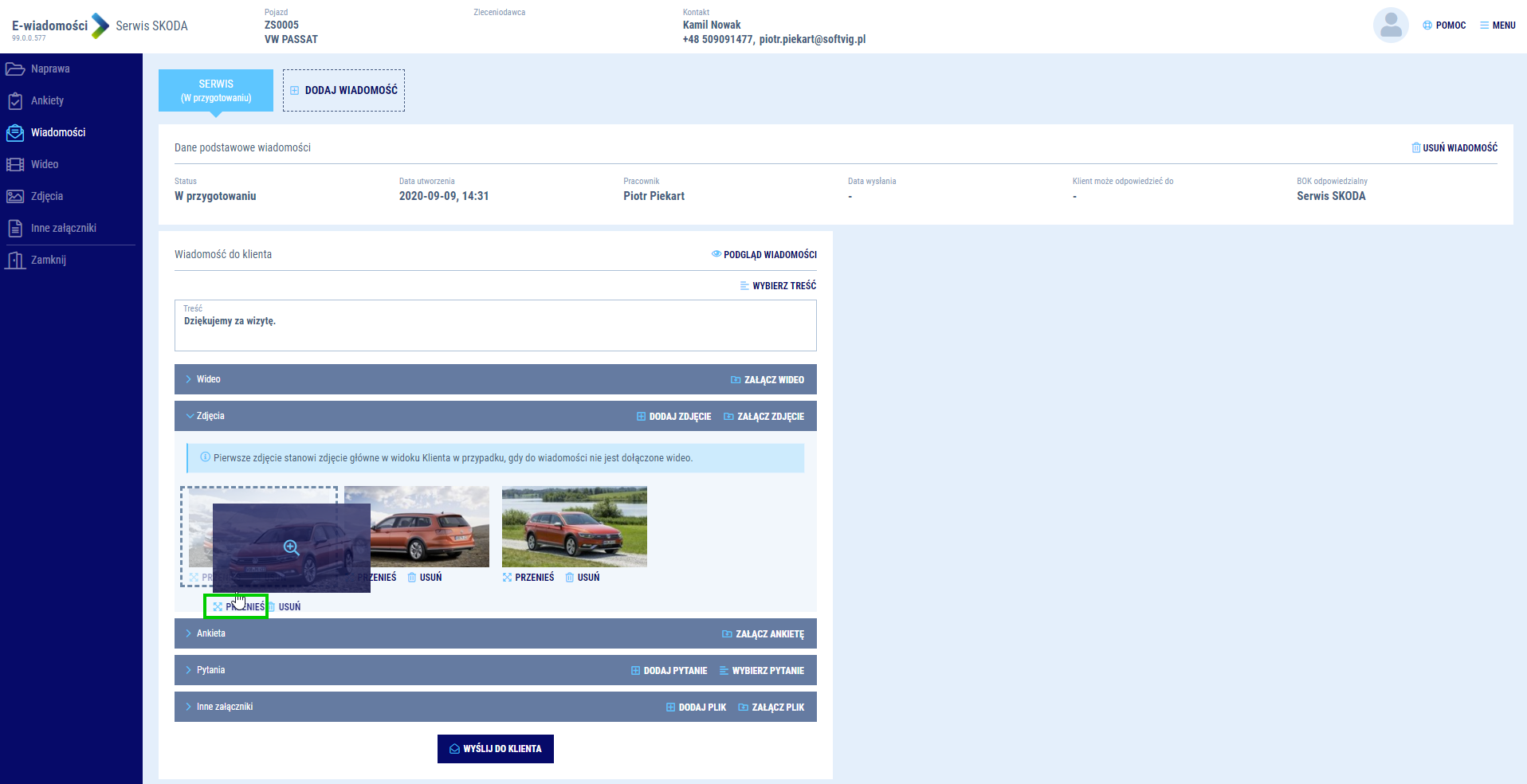Image resolution: width=1527 pixels, height=784 pixels.
Task: Open Inne załączniki in sidebar
Action: pos(63,229)
